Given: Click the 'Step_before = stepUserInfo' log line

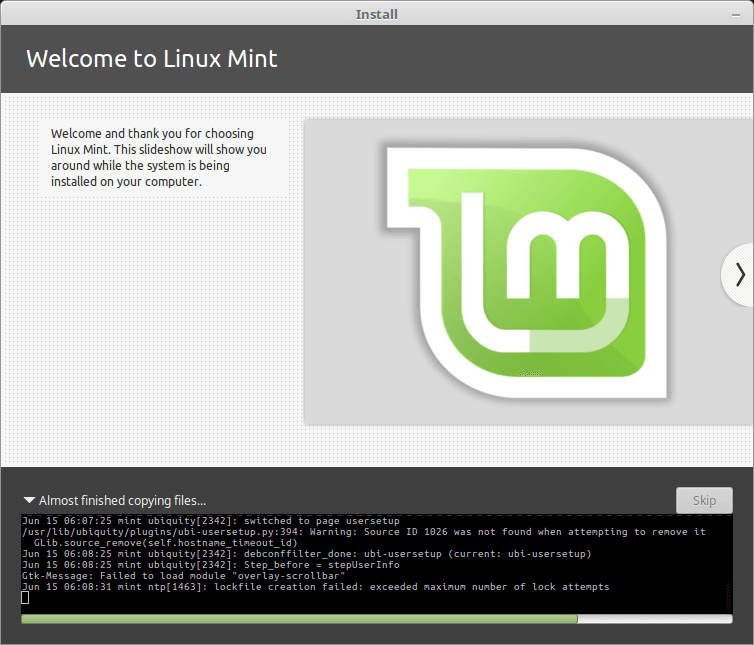Looking at the screenshot, I should [x=211, y=565].
